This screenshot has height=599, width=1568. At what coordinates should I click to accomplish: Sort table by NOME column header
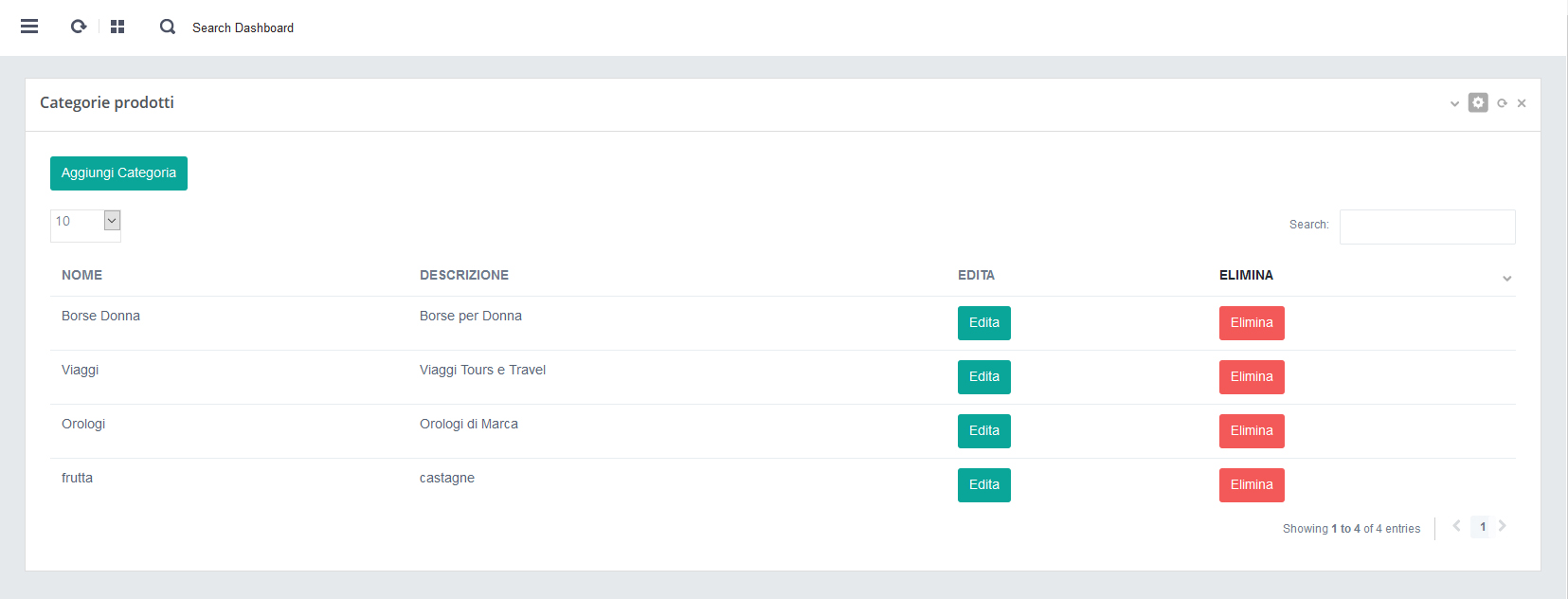[x=82, y=275]
